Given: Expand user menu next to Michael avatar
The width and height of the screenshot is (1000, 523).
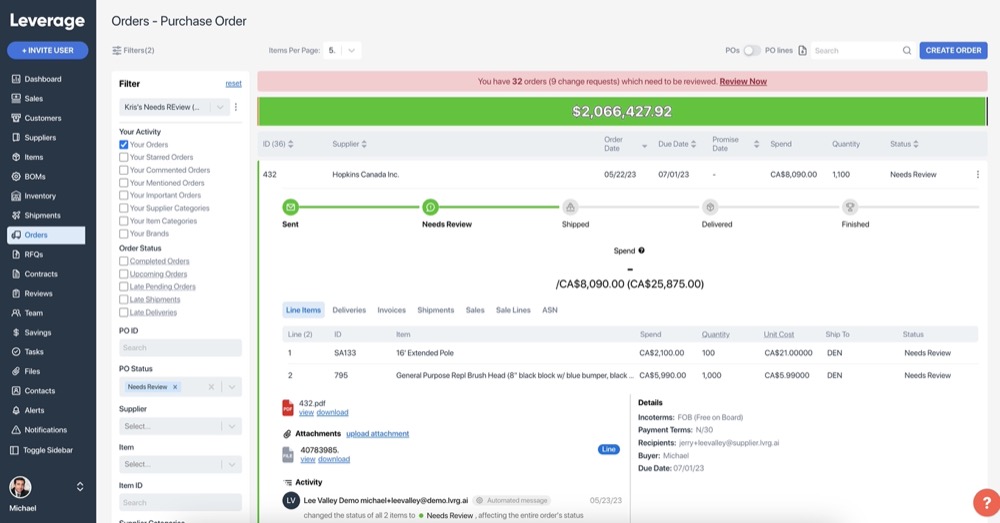Looking at the screenshot, I should point(80,487).
